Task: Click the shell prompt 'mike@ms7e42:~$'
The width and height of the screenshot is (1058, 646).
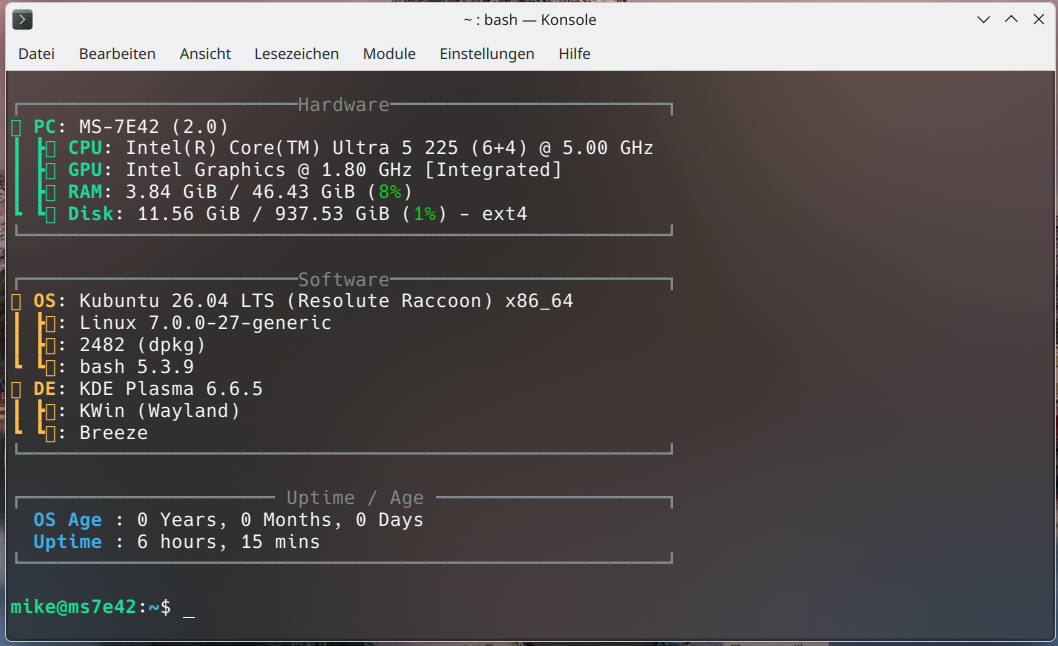Action: tap(90, 607)
